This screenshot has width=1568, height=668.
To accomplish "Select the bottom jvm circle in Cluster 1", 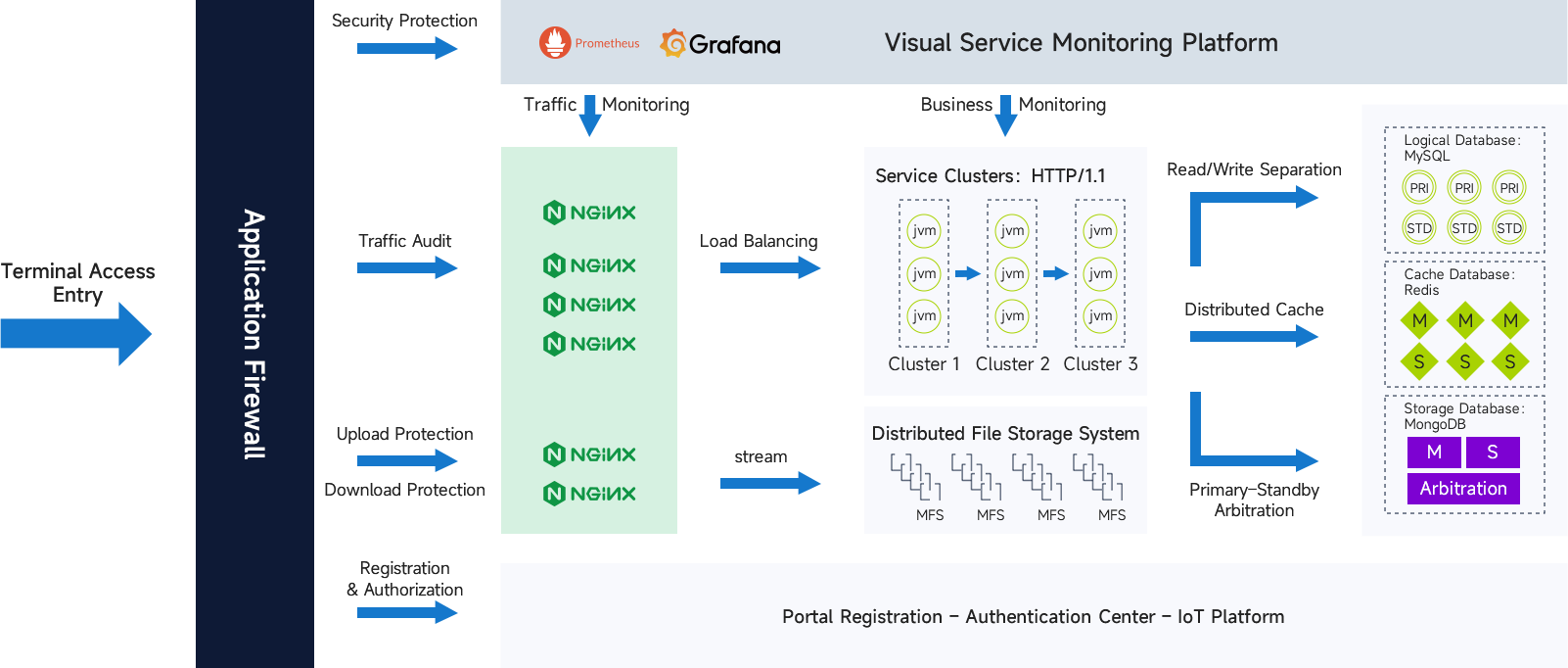I will coord(924,315).
